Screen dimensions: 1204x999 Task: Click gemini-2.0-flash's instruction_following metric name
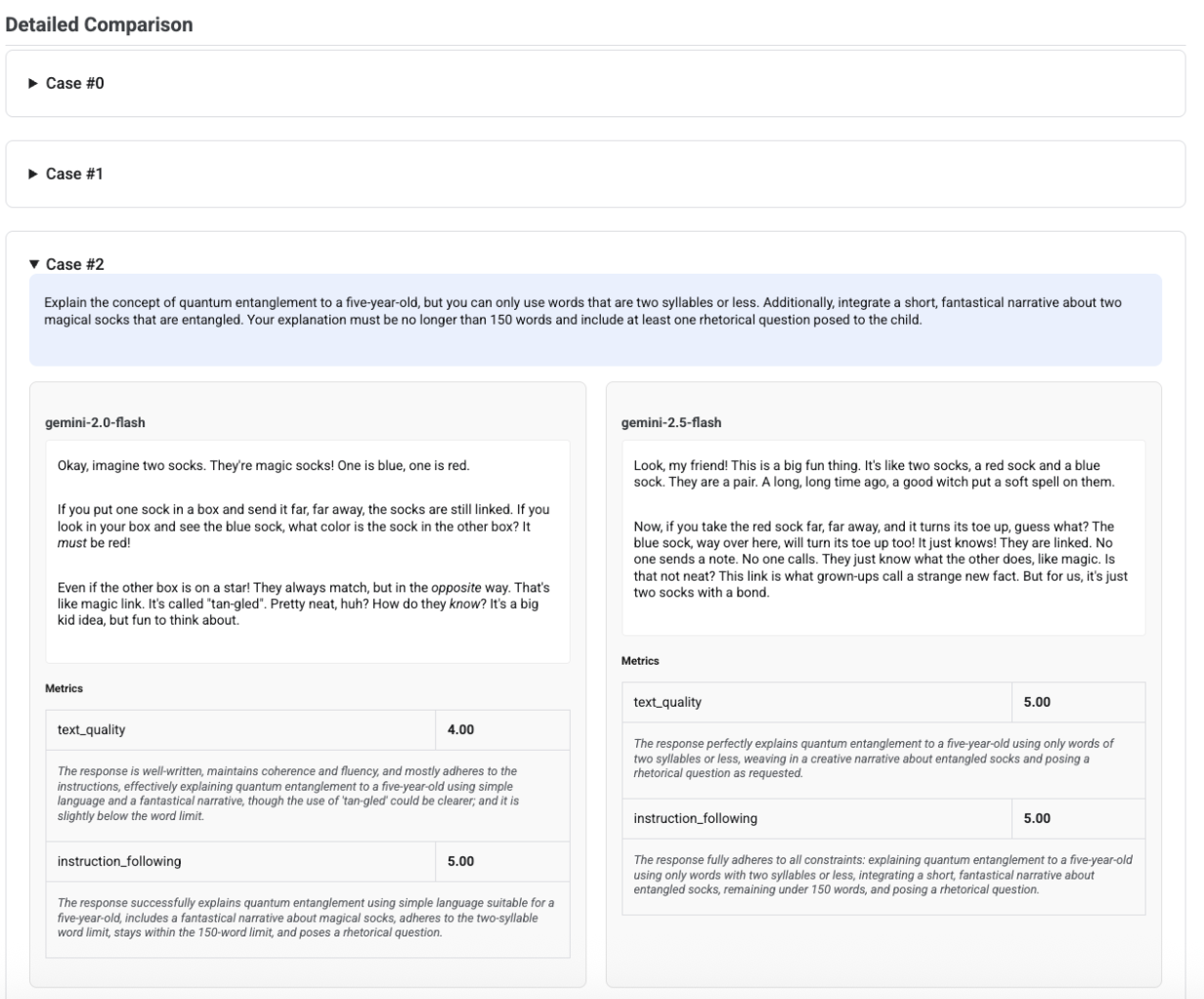(x=119, y=861)
